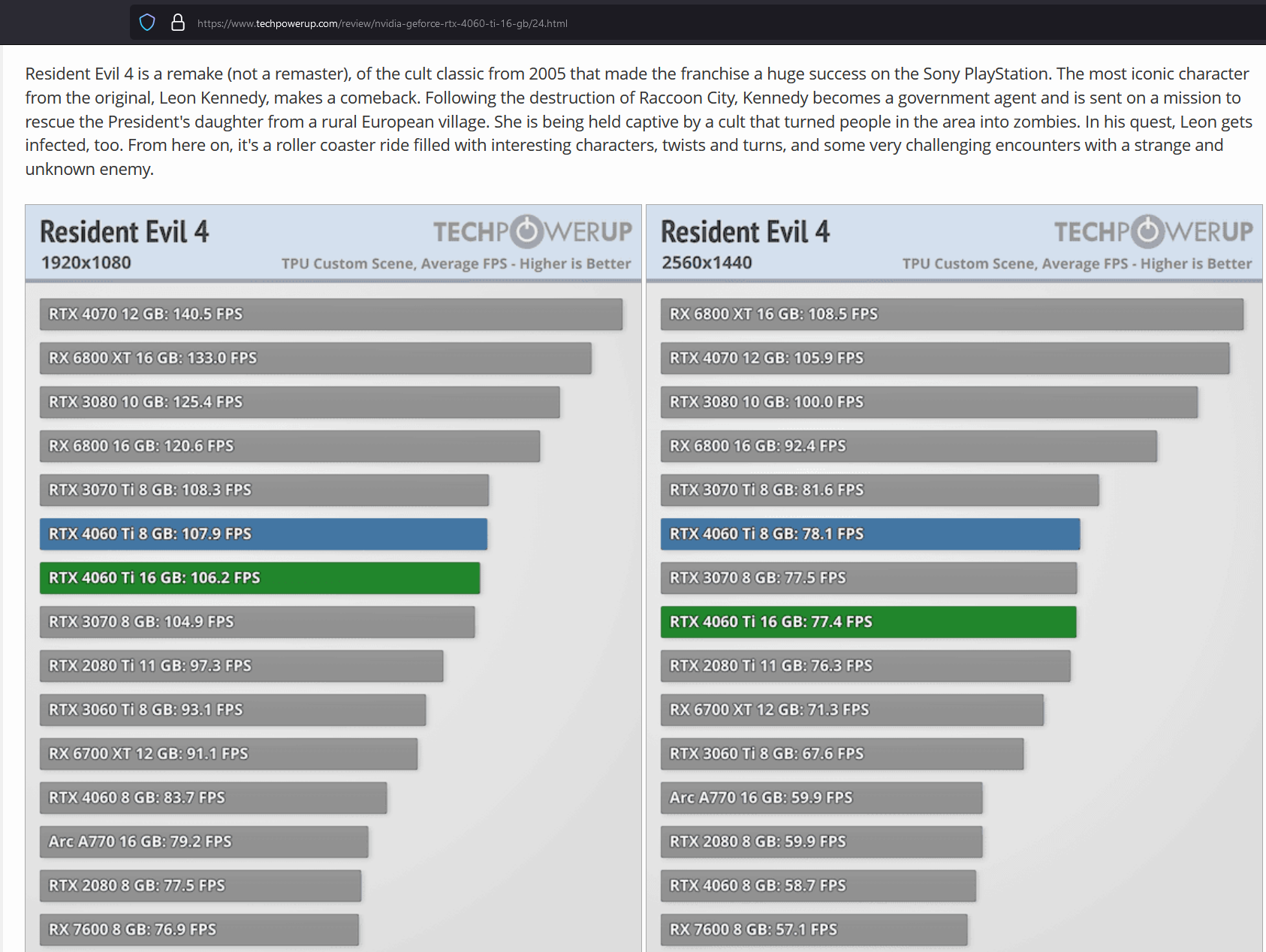Click the Arc A770 16 GB: 79.2 FPS bar

[x=204, y=842]
